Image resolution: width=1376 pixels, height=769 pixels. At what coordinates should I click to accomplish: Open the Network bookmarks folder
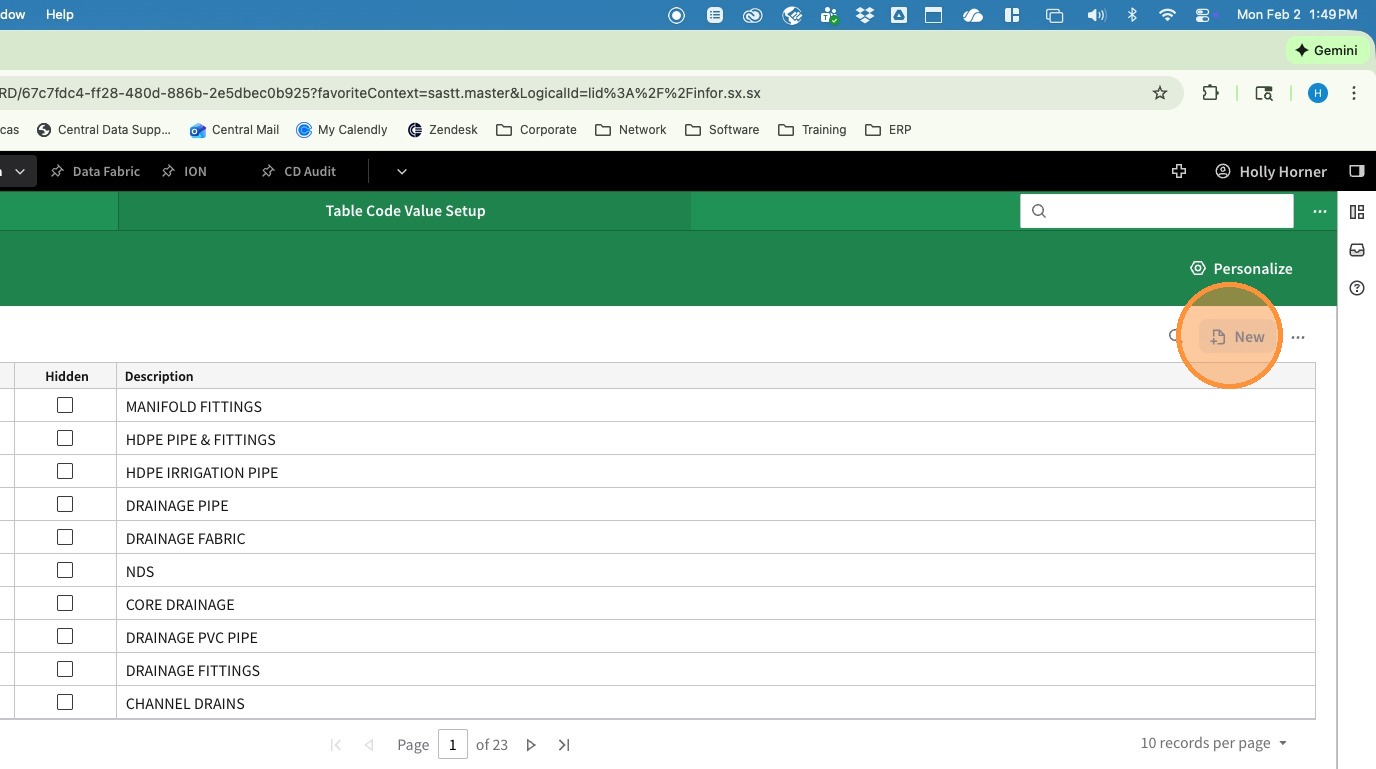[x=631, y=130]
